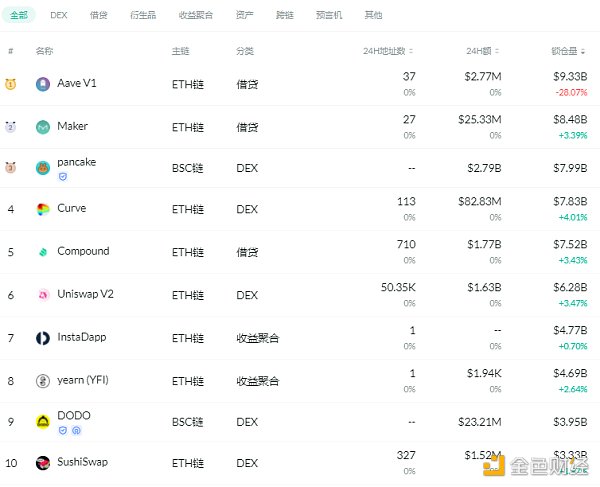Viewport: 600px width, 487px height.
Task: Select the 收益聚合 category tab
Action: (194, 16)
